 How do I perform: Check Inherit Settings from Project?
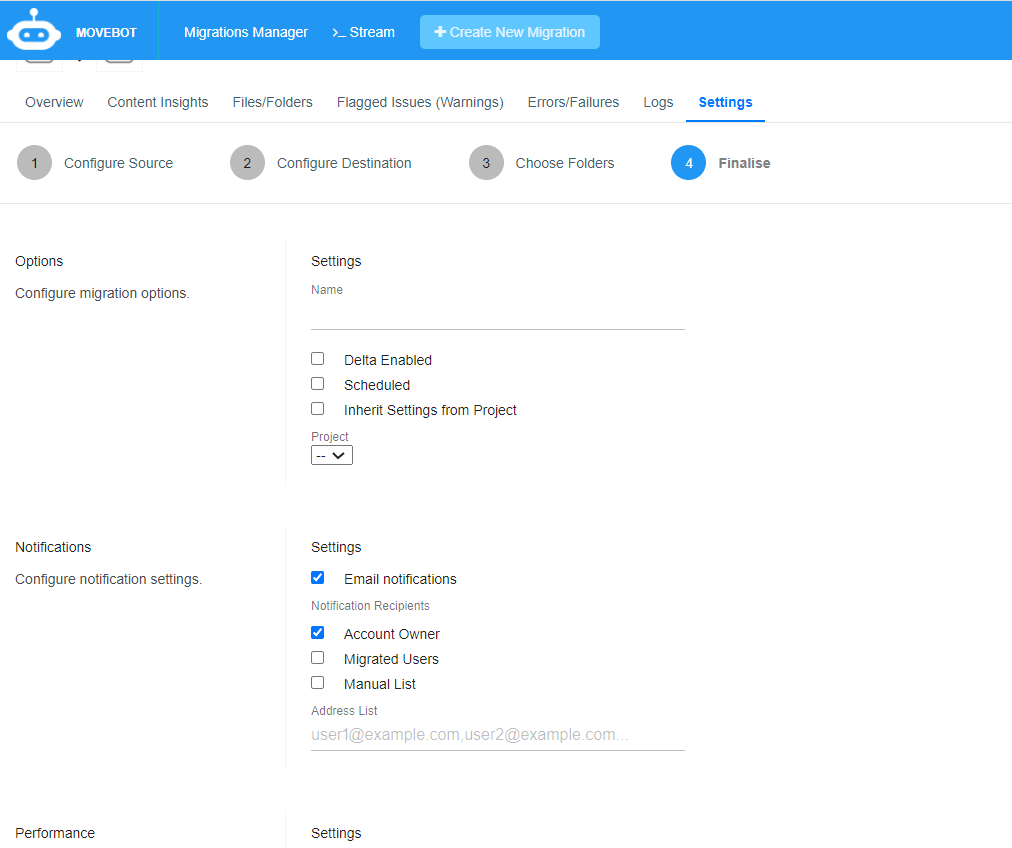pos(318,409)
